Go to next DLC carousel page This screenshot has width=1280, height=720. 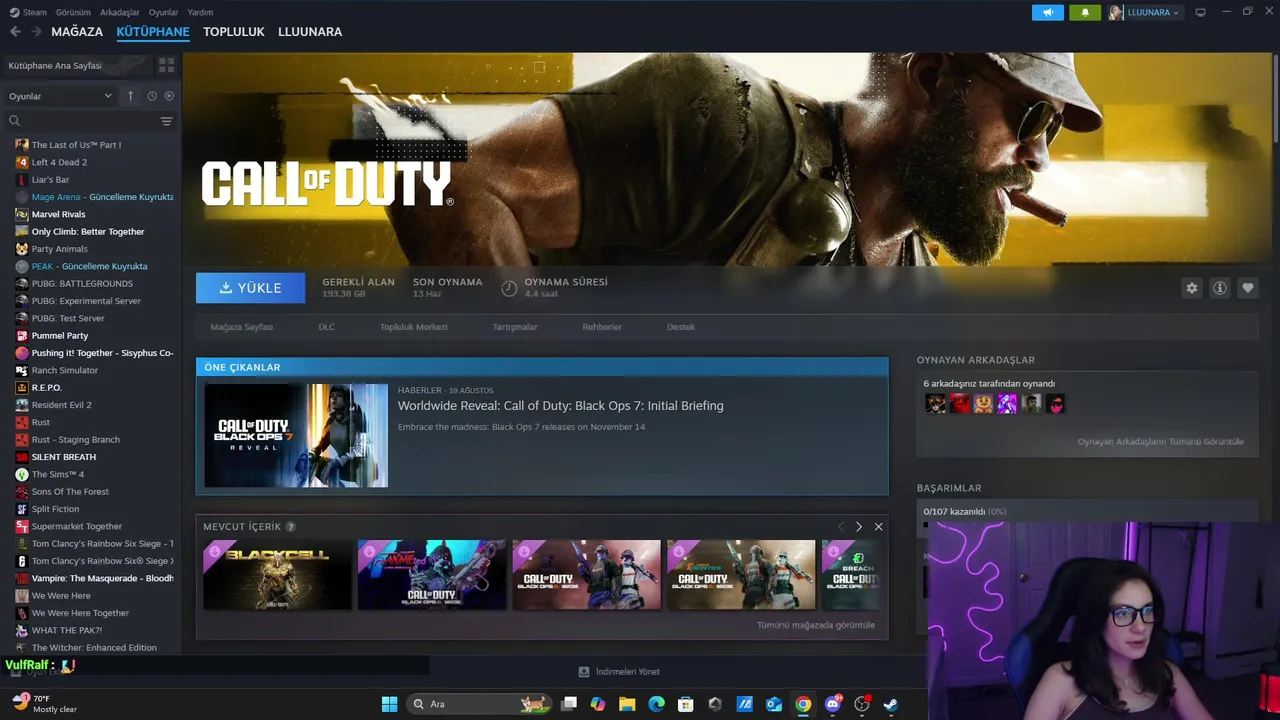pyautogui.click(x=858, y=526)
